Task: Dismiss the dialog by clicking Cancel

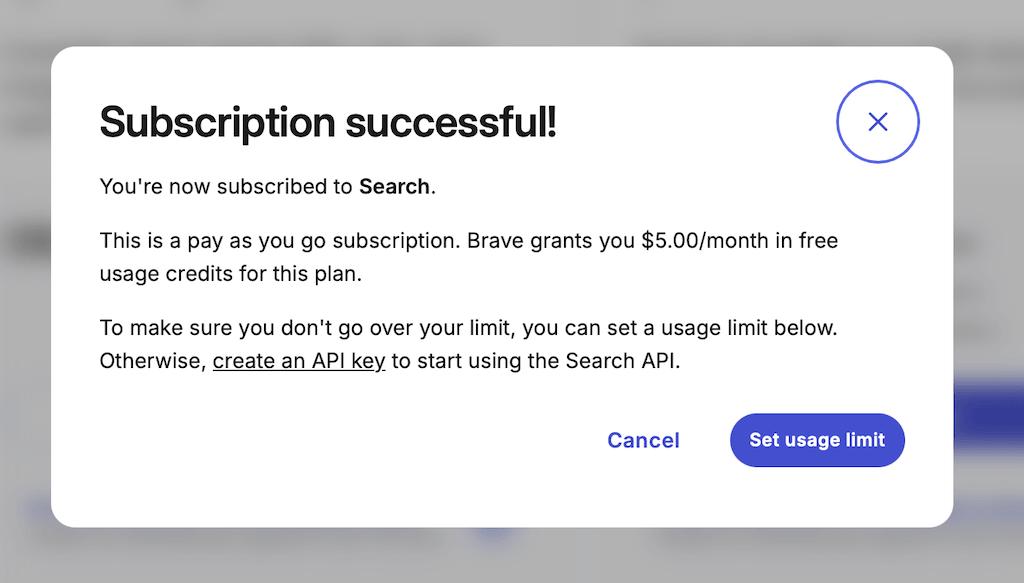Action: (x=643, y=440)
